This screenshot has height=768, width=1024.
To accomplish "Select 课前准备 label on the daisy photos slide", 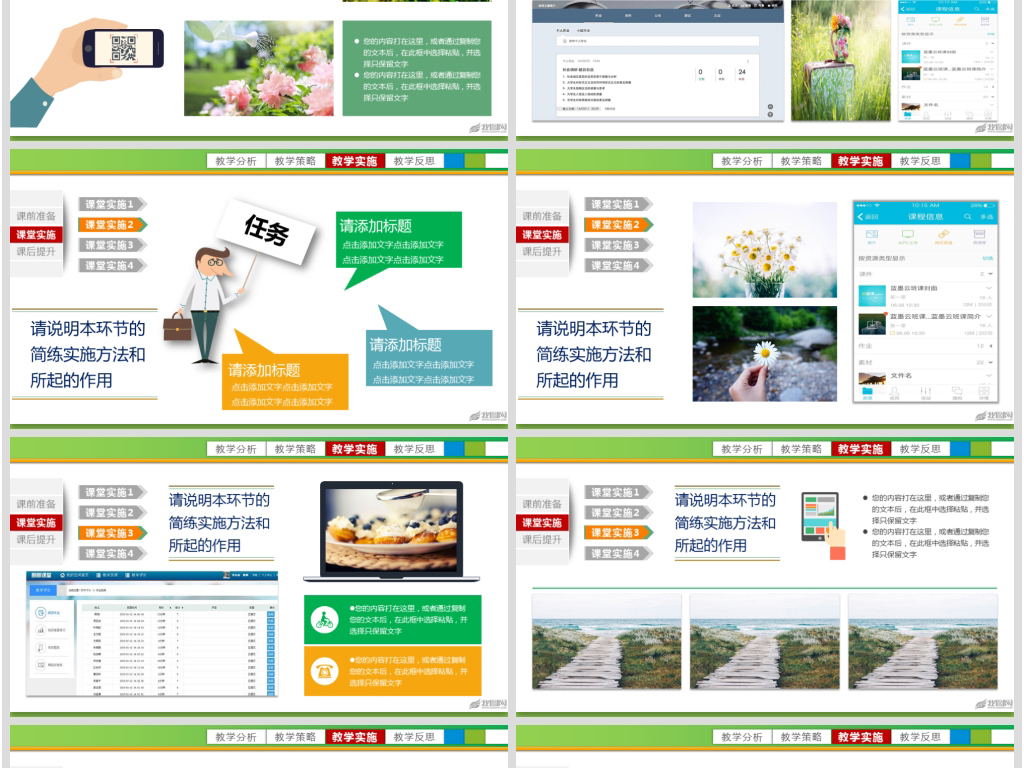I will 541,216.
